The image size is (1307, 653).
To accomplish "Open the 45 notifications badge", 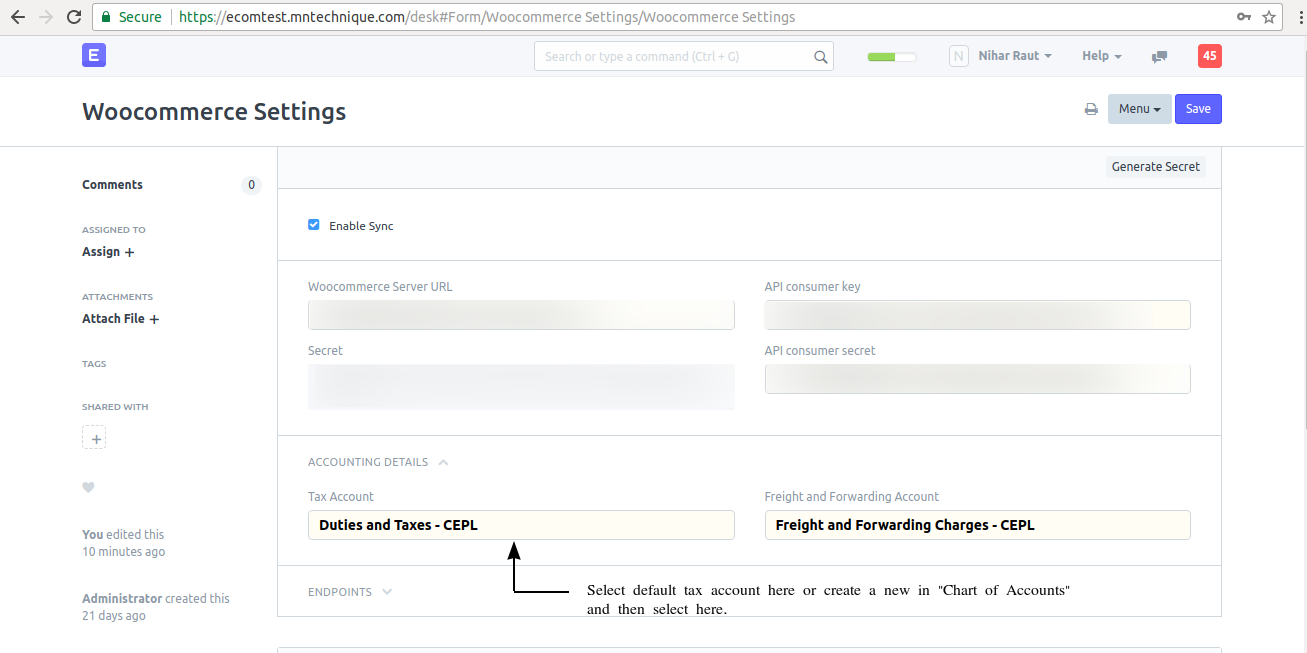I will click(x=1210, y=56).
